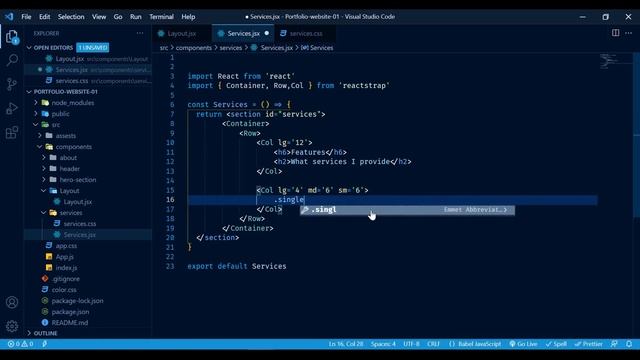Click Ln 16, Col 28 position indicator
The height and width of the screenshot is (360, 640).
(346, 344)
